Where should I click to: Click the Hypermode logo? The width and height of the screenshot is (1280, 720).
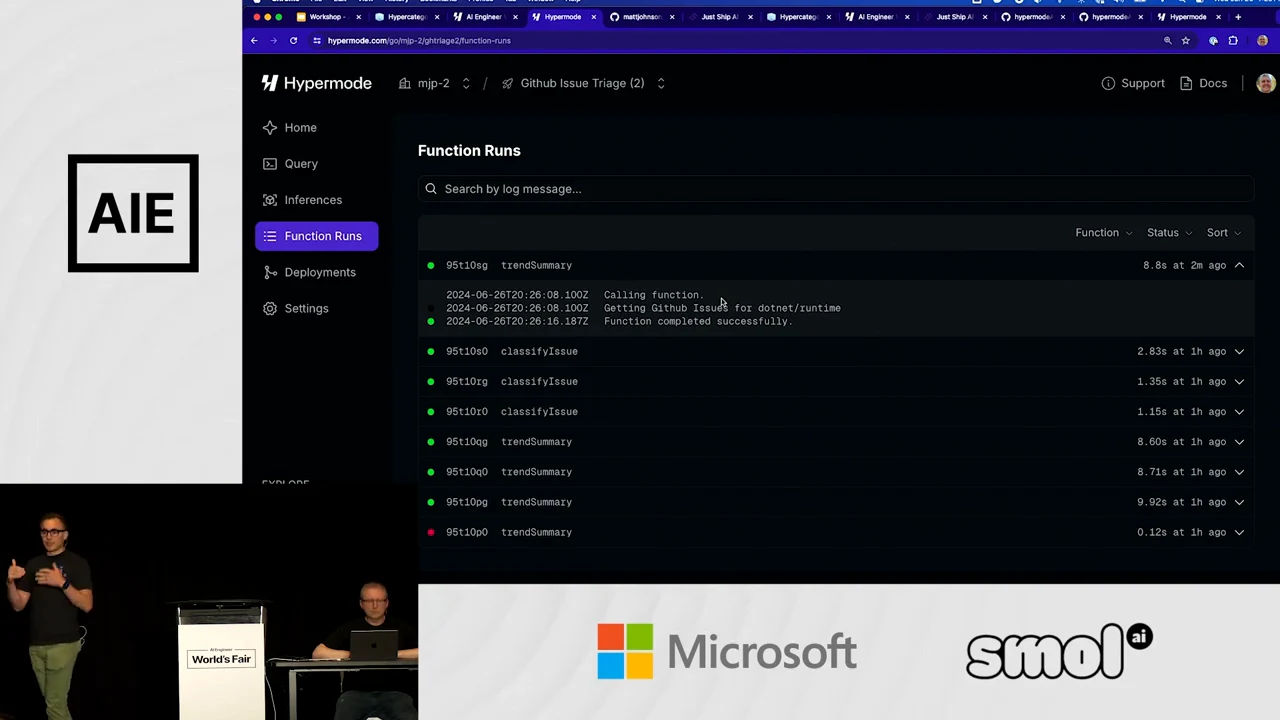coord(316,83)
